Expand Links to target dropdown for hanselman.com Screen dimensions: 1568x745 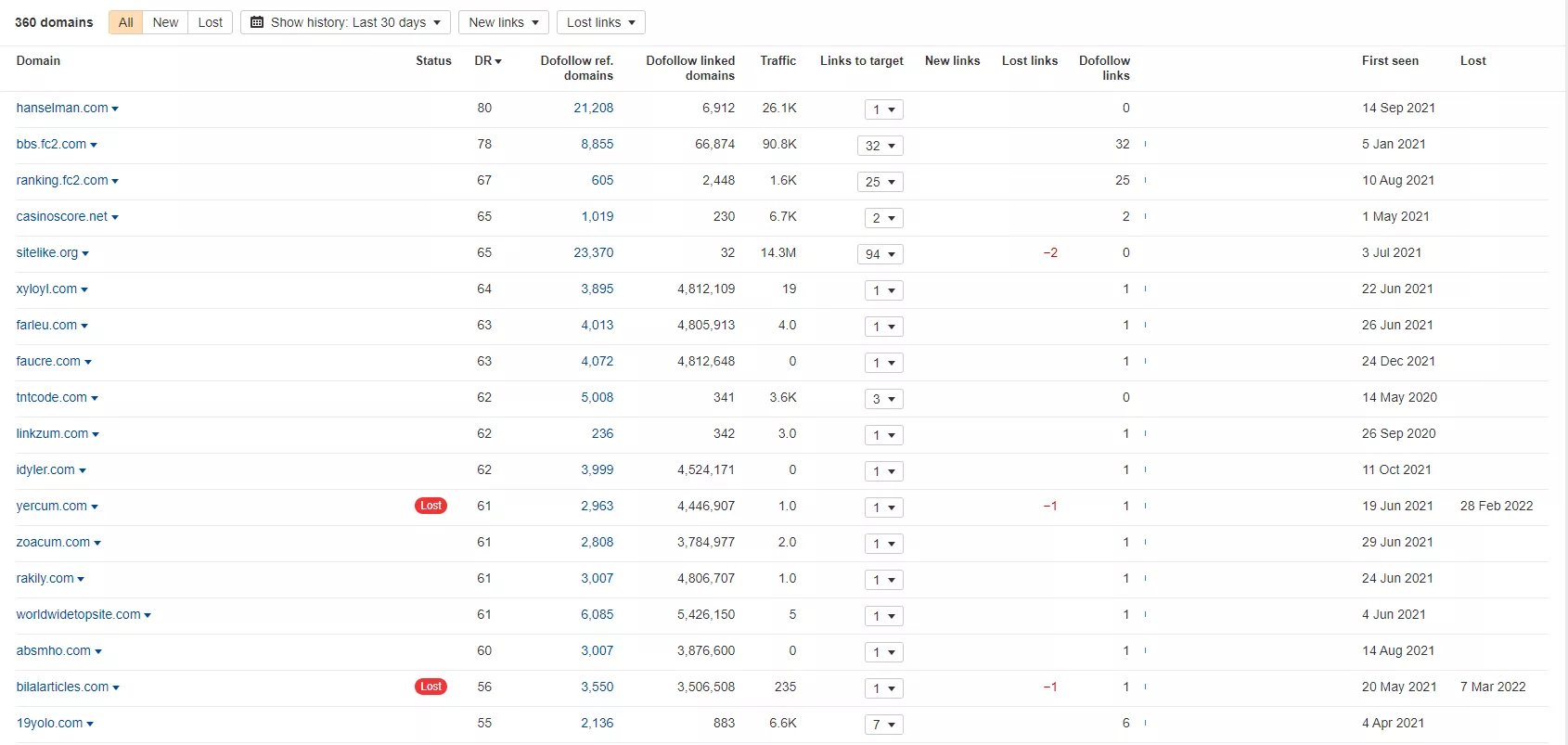tap(884, 109)
